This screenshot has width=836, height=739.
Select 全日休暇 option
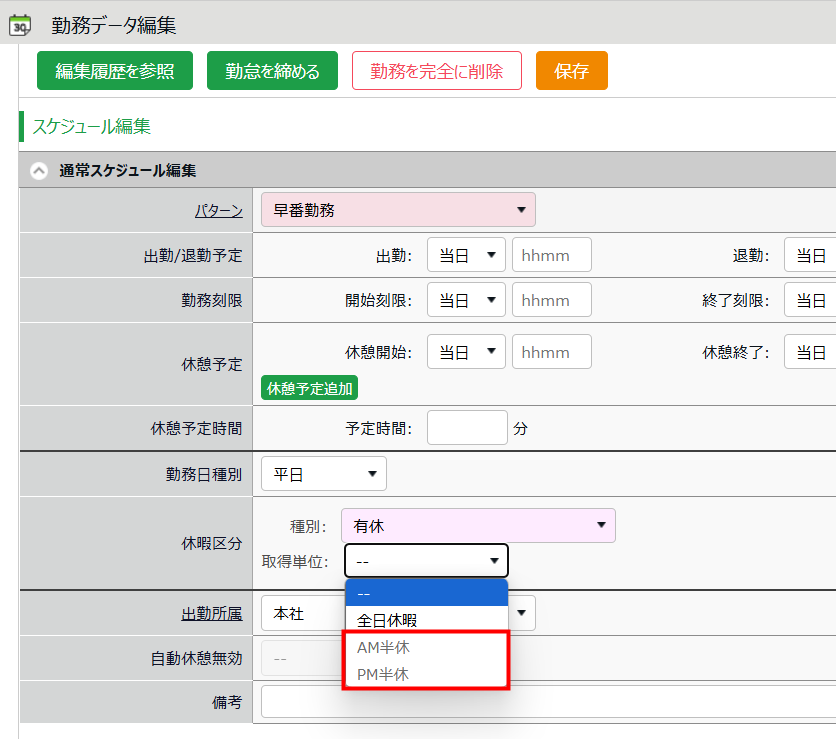(x=427, y=620)
